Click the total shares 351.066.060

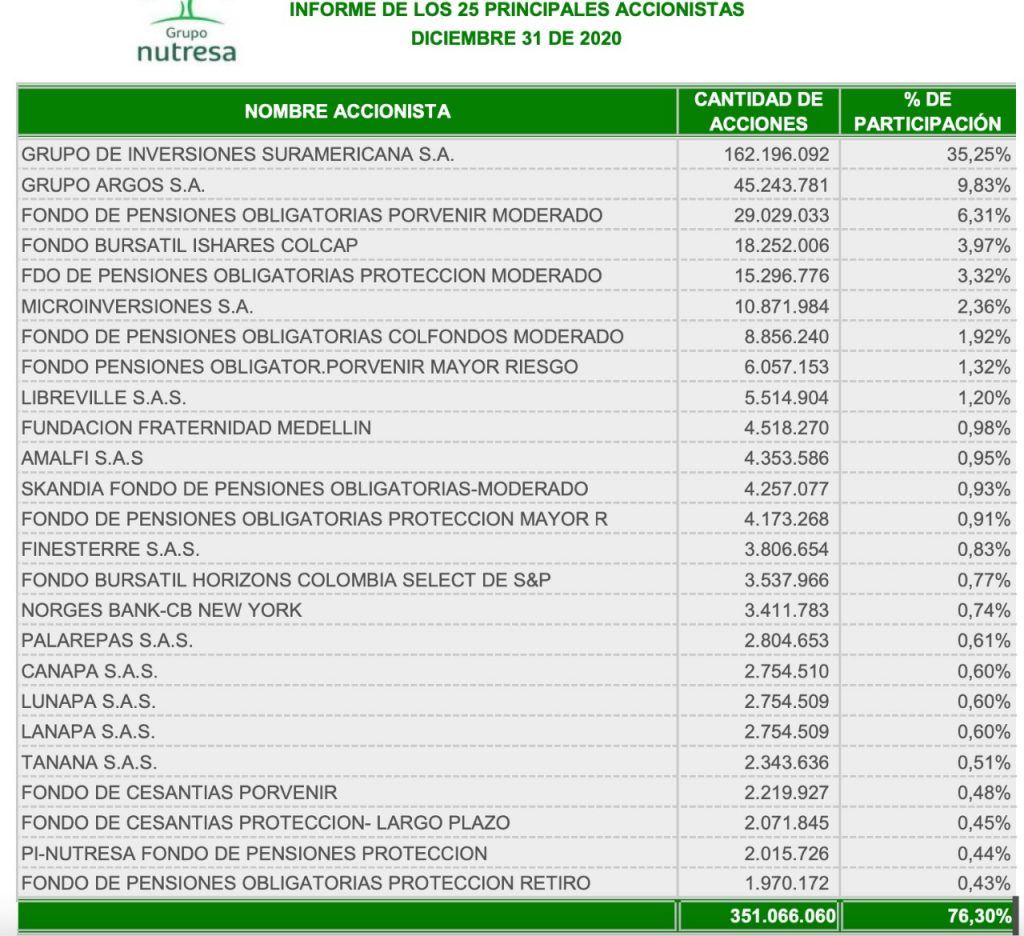pos(782,916)
